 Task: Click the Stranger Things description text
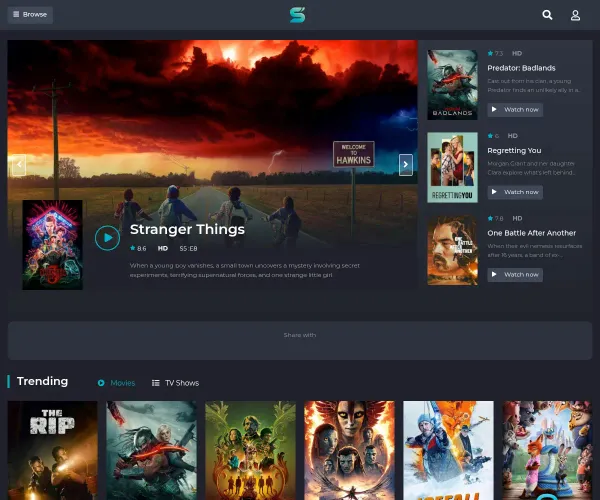pyautogui.click(x=245, y=270)
